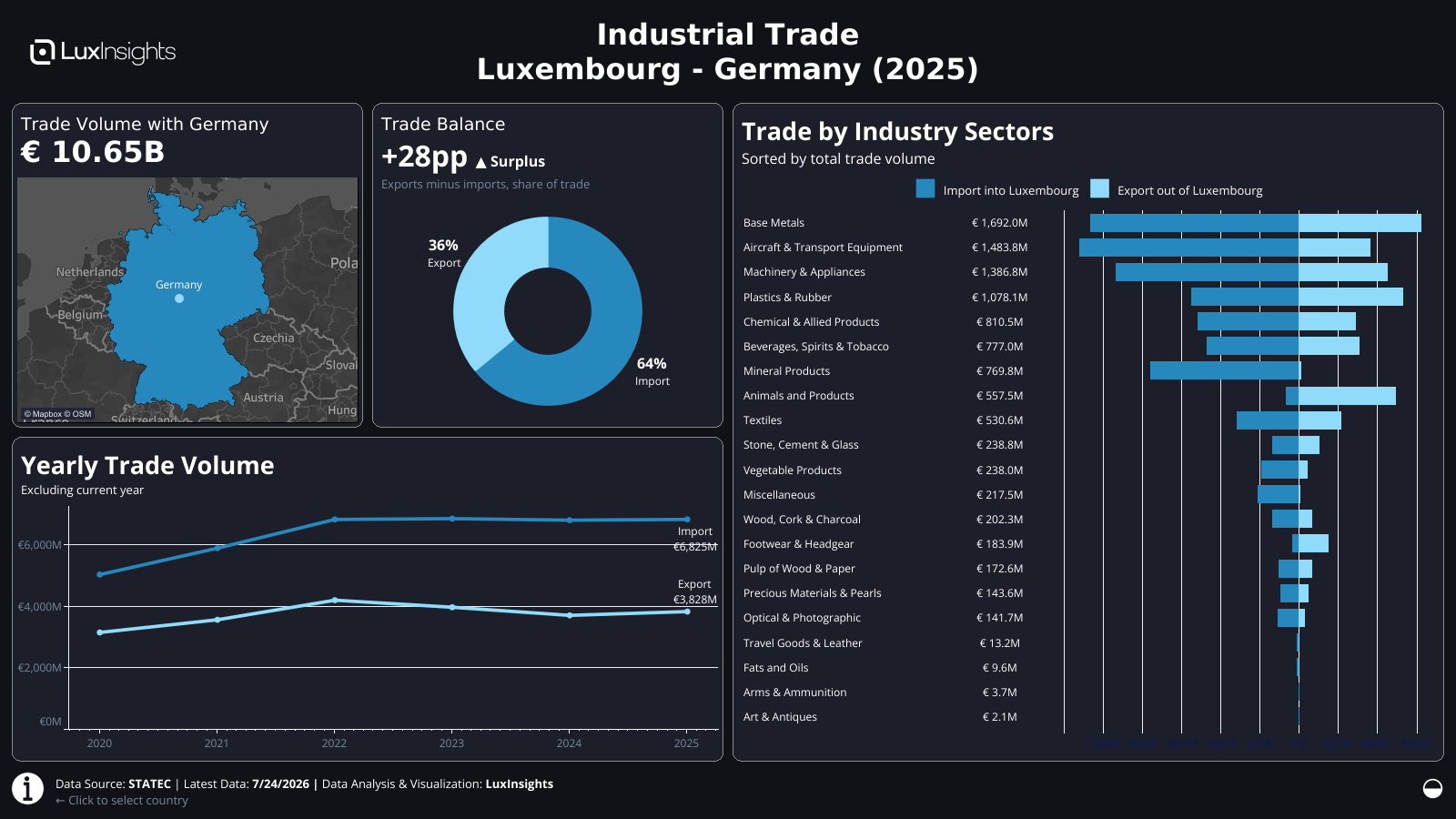This screenshot has width=1456, height=819.
Task: Click 2022 point on Export line
Action: [x=335, y=600]
